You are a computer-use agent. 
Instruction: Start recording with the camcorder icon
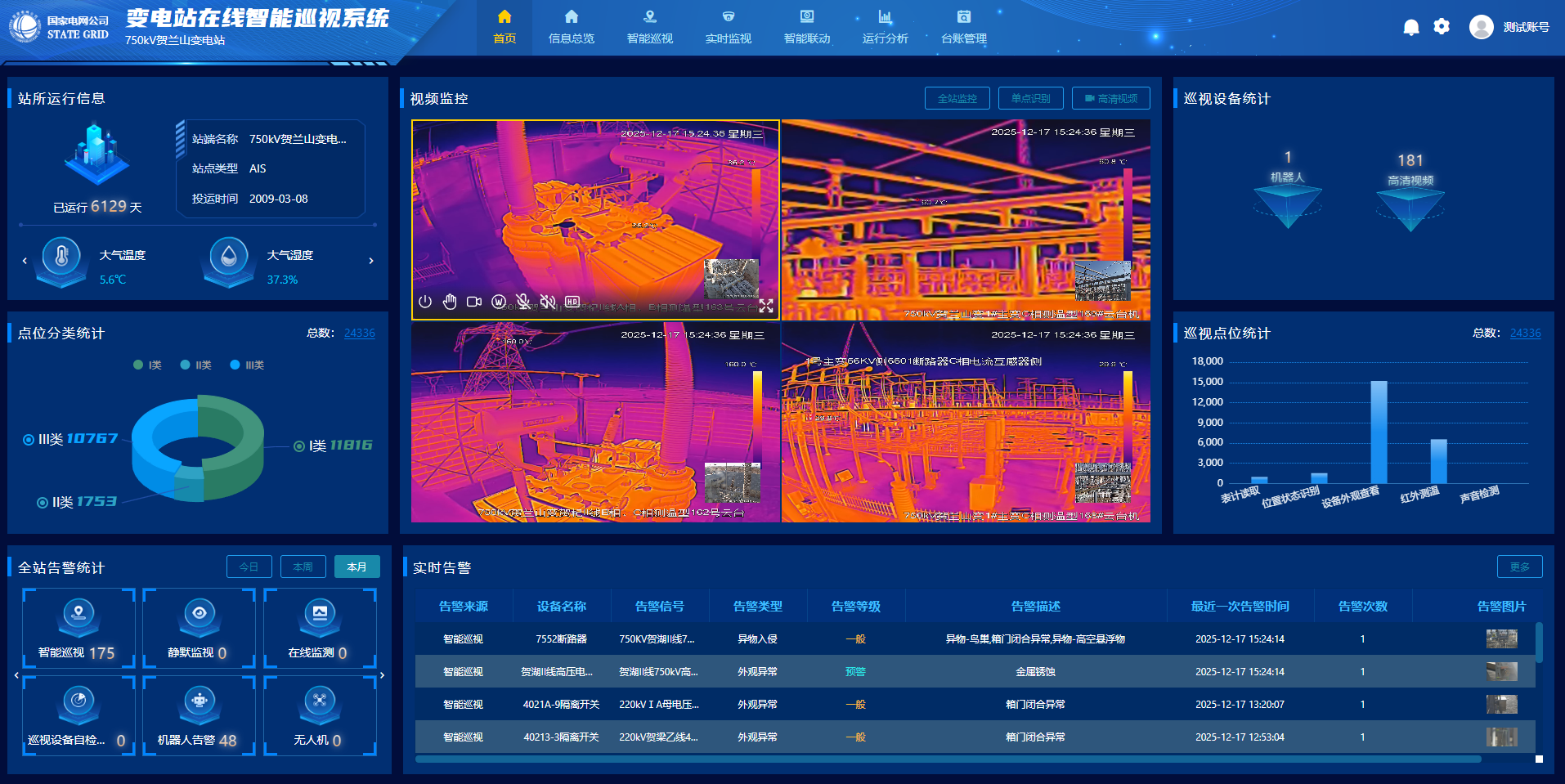(x=474, y=302)
